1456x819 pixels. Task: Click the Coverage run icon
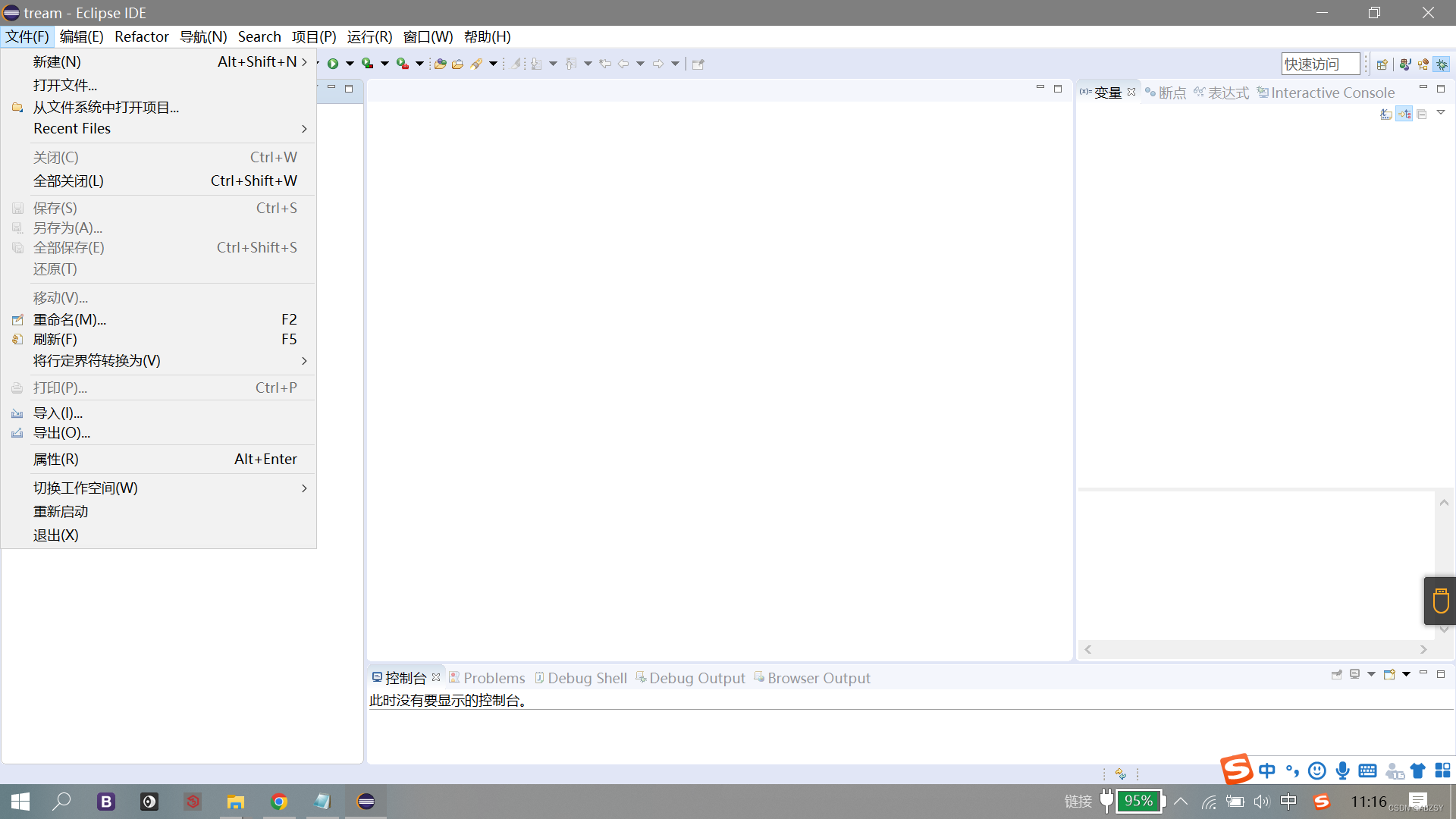click(x=367, y=64)
